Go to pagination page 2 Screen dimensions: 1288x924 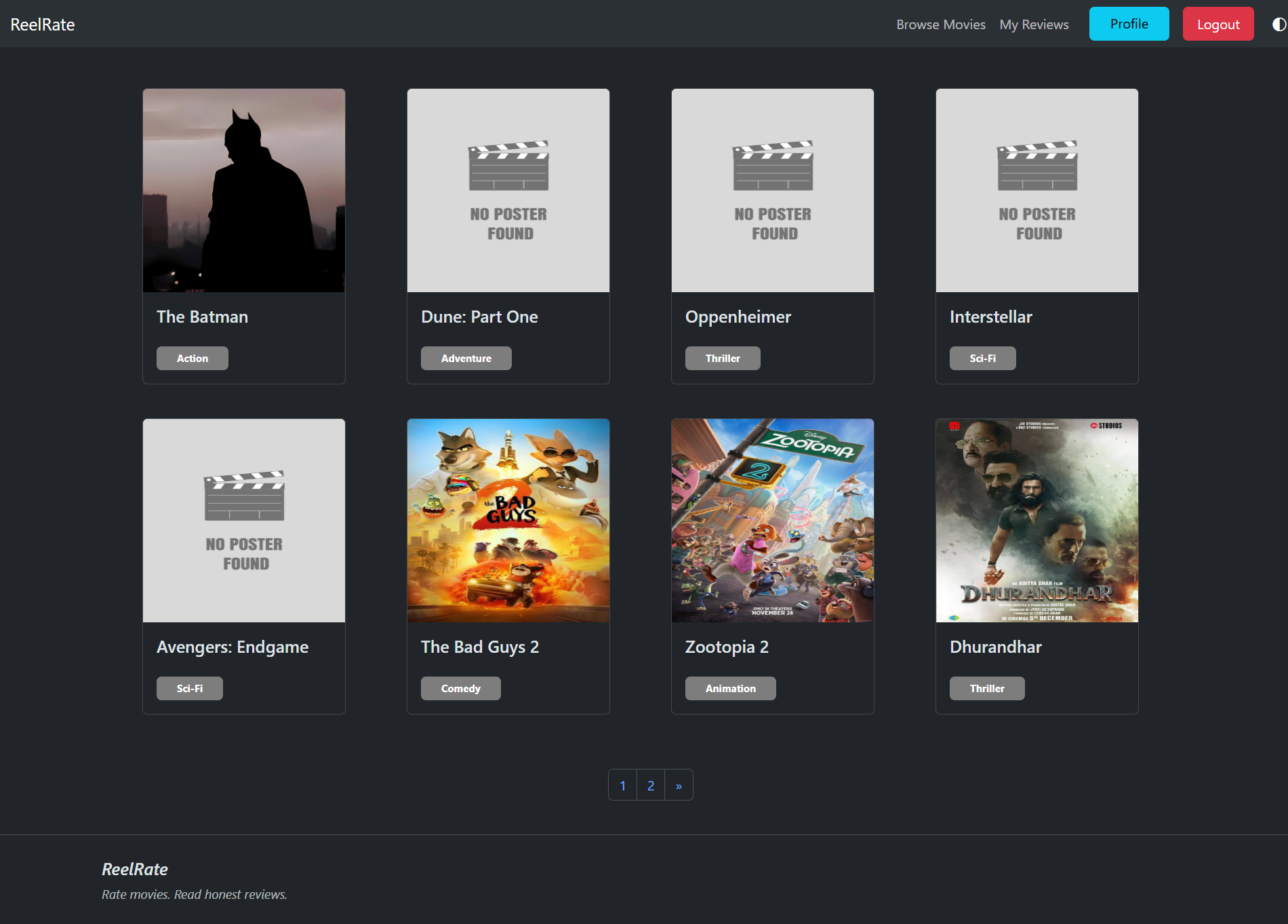point(651,785)
